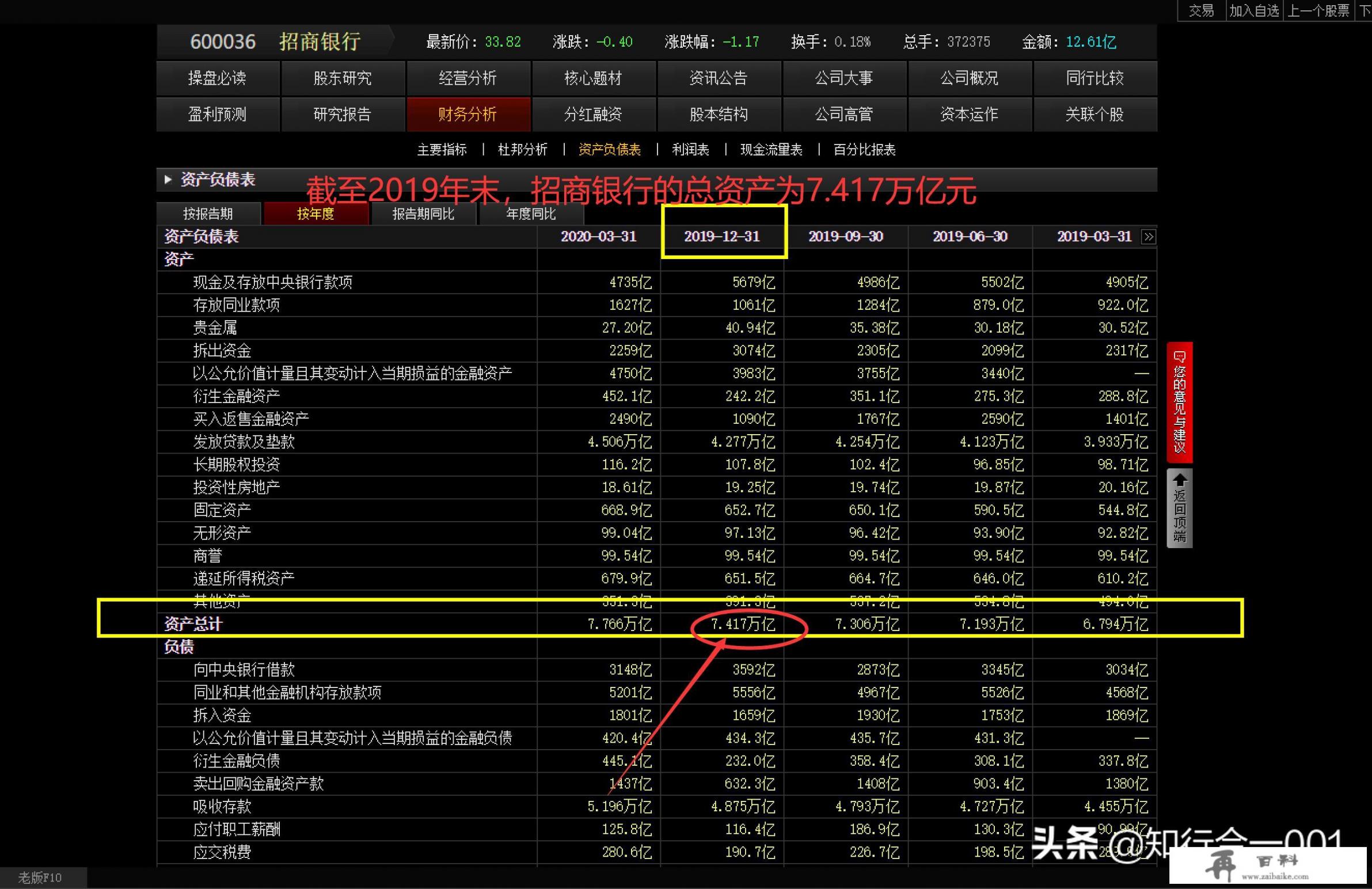Open the 研究报告 tab
The height and width of the screenshot is (889, 1372).
[343, 114]
